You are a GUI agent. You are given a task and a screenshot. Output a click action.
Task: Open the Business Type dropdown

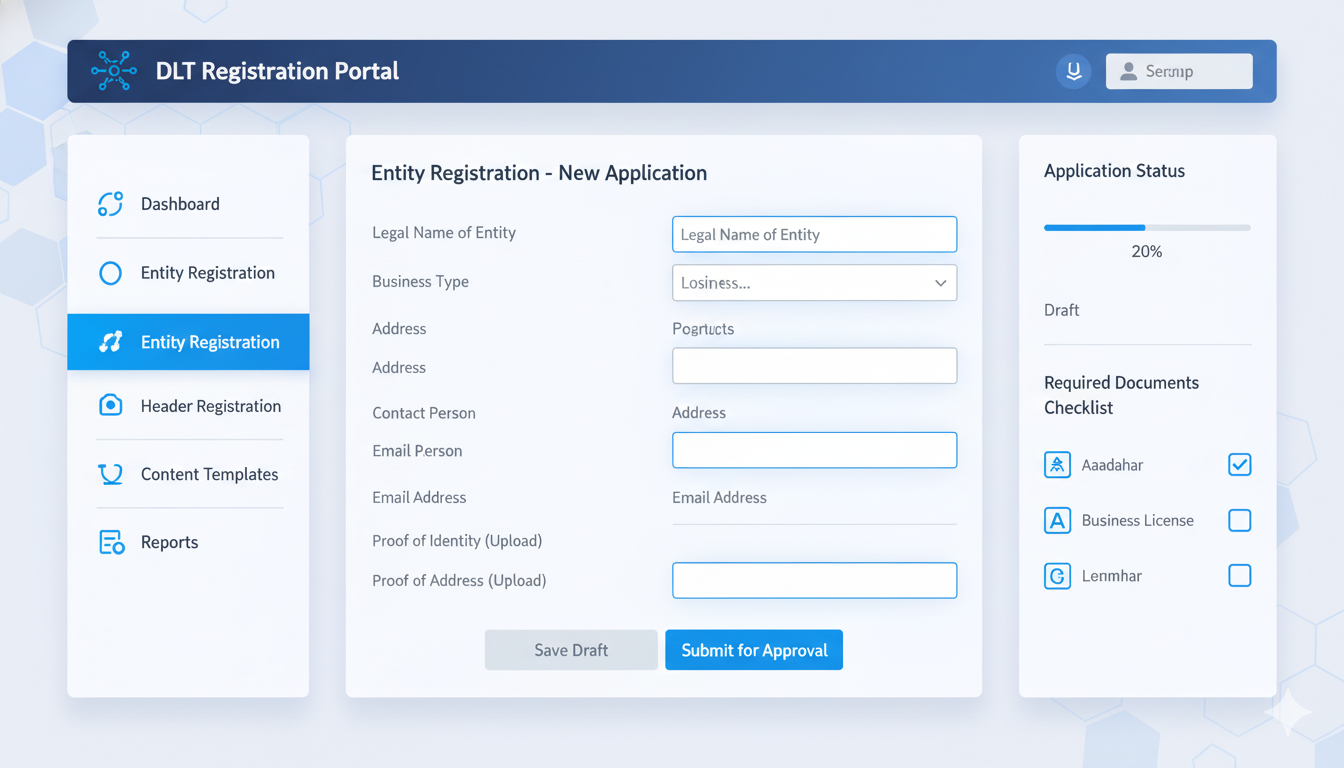tap(814, 283)
